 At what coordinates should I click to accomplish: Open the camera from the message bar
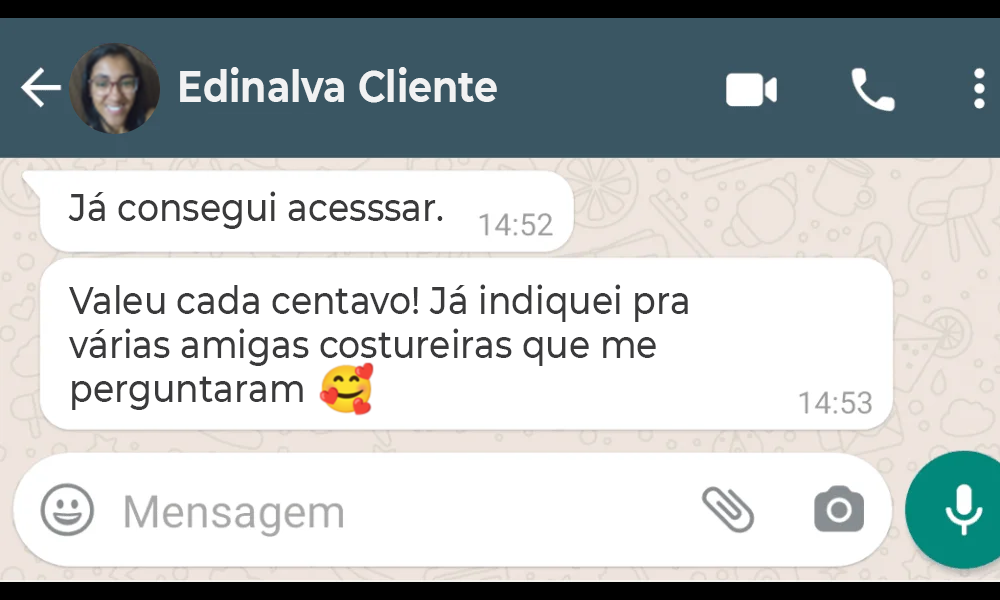click(839, 509)
